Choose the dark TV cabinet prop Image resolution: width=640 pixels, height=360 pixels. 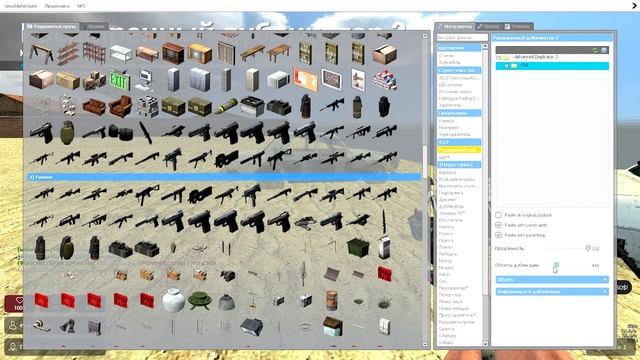[x=173, y=53]
